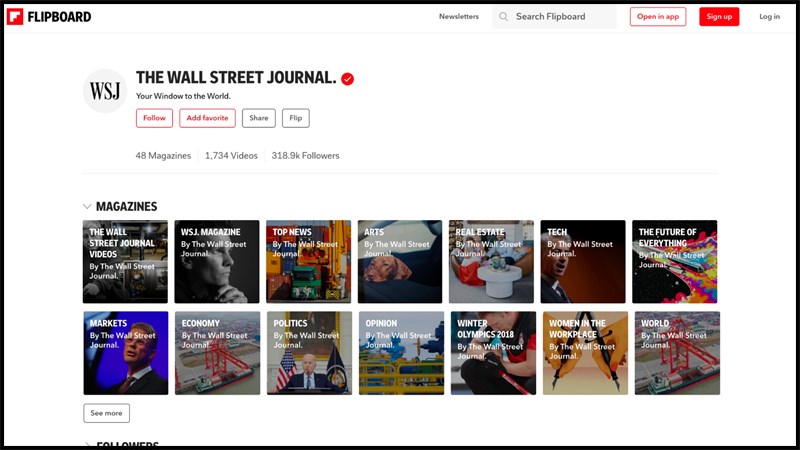Open the Real Estate magazine tile
The height and width of the screenshot is (450, 800).
click(x=491, y=262)
